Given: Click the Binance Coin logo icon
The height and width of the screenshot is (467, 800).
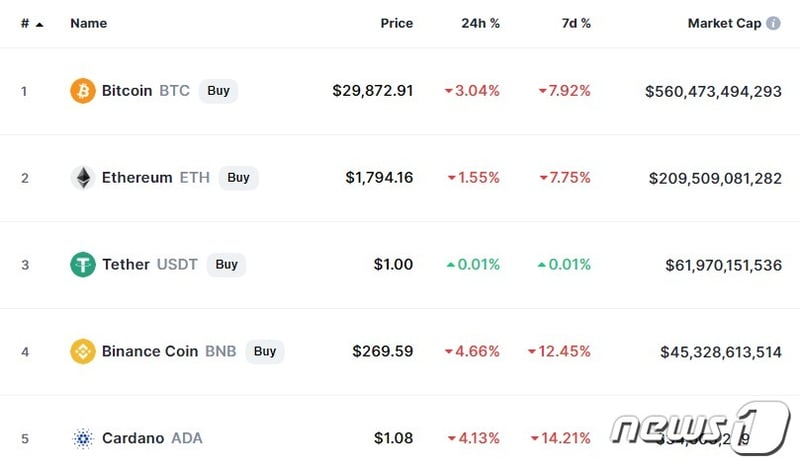Looking at the screenshot, I should (x=83, y=352).
